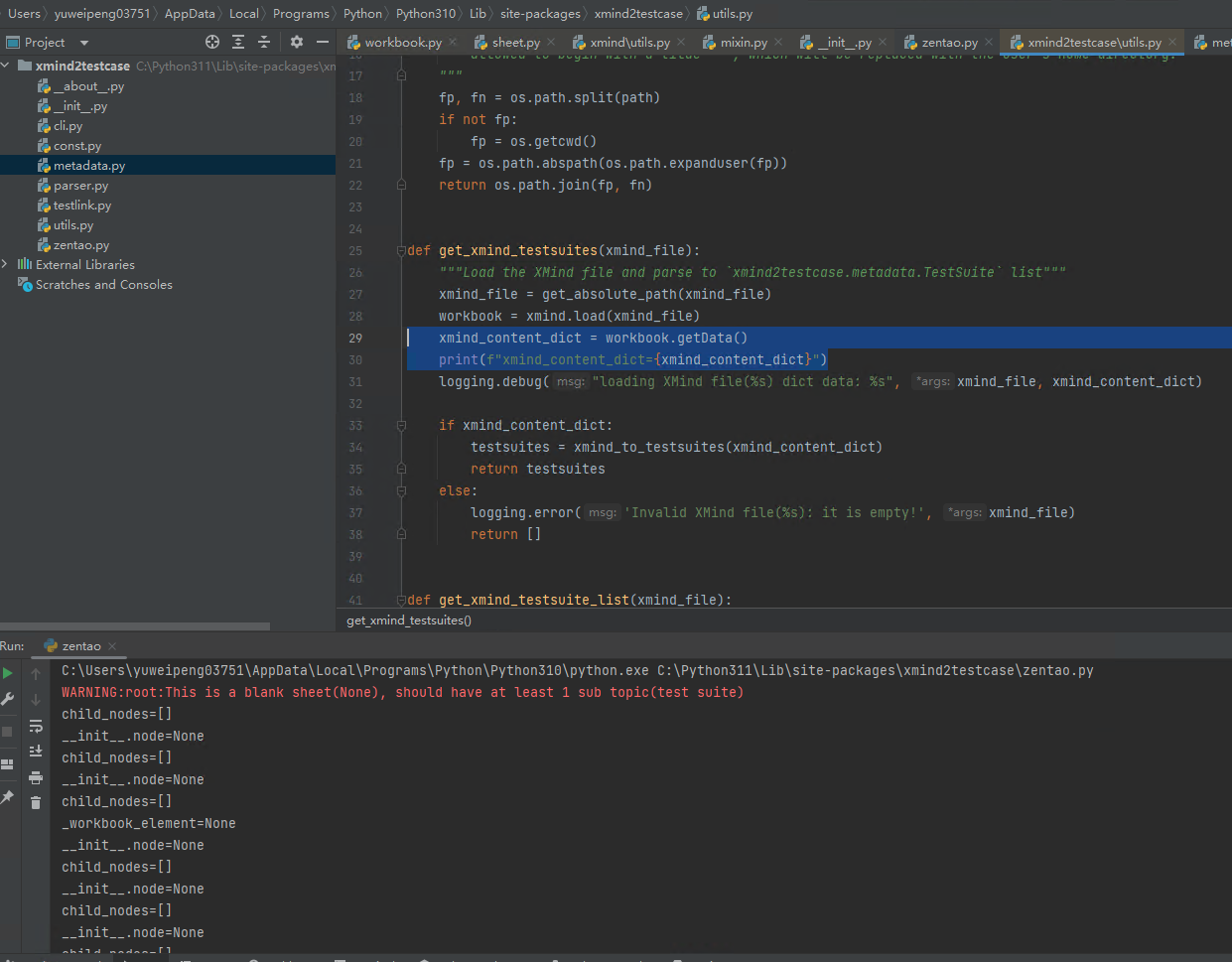Switch to the zentao.py editor tab
The width and height of the screenshot is (1232, 962).
pyautogui.click(x=948, y=42)
